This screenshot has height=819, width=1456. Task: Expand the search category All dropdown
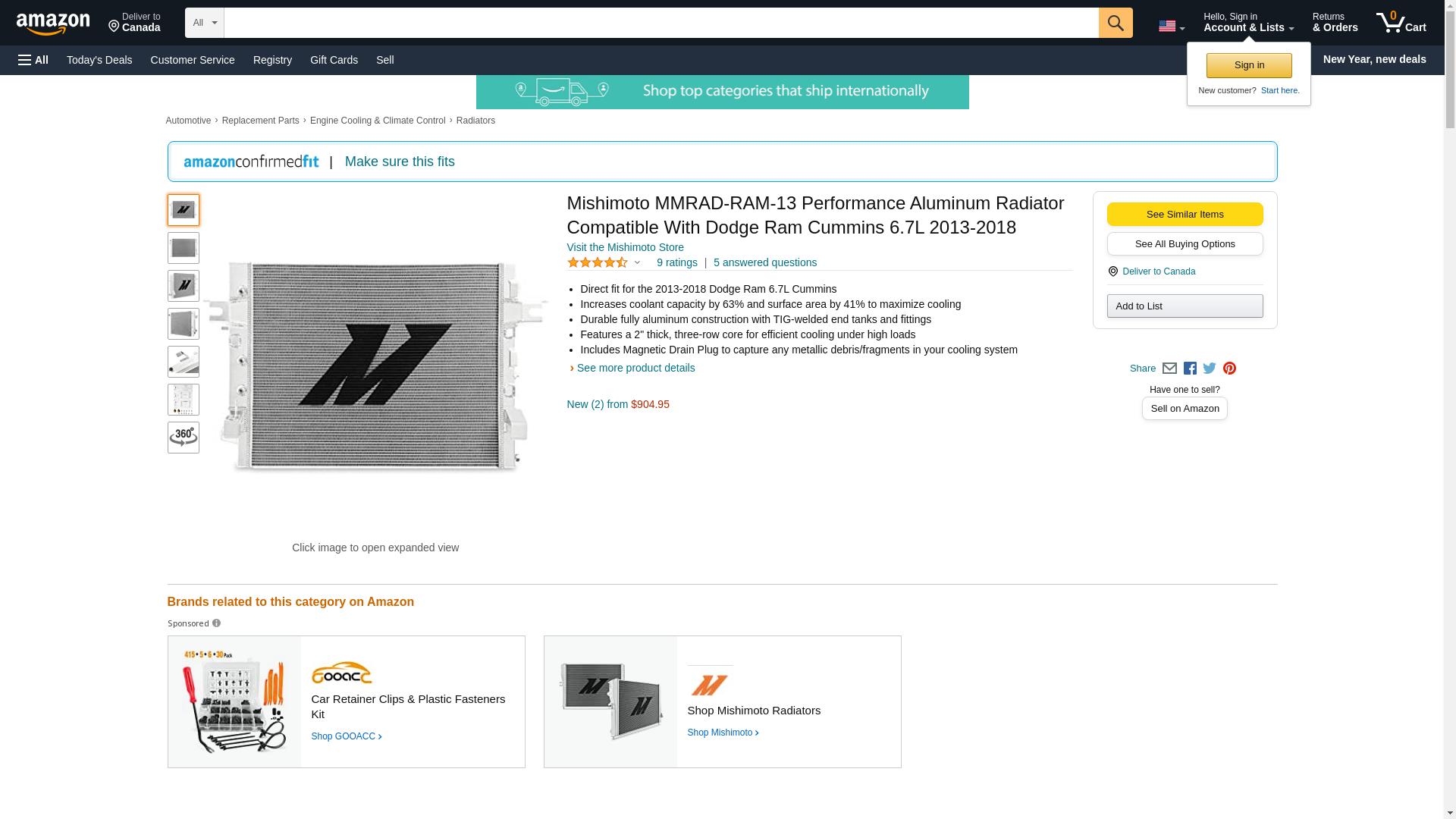(204, 23)
